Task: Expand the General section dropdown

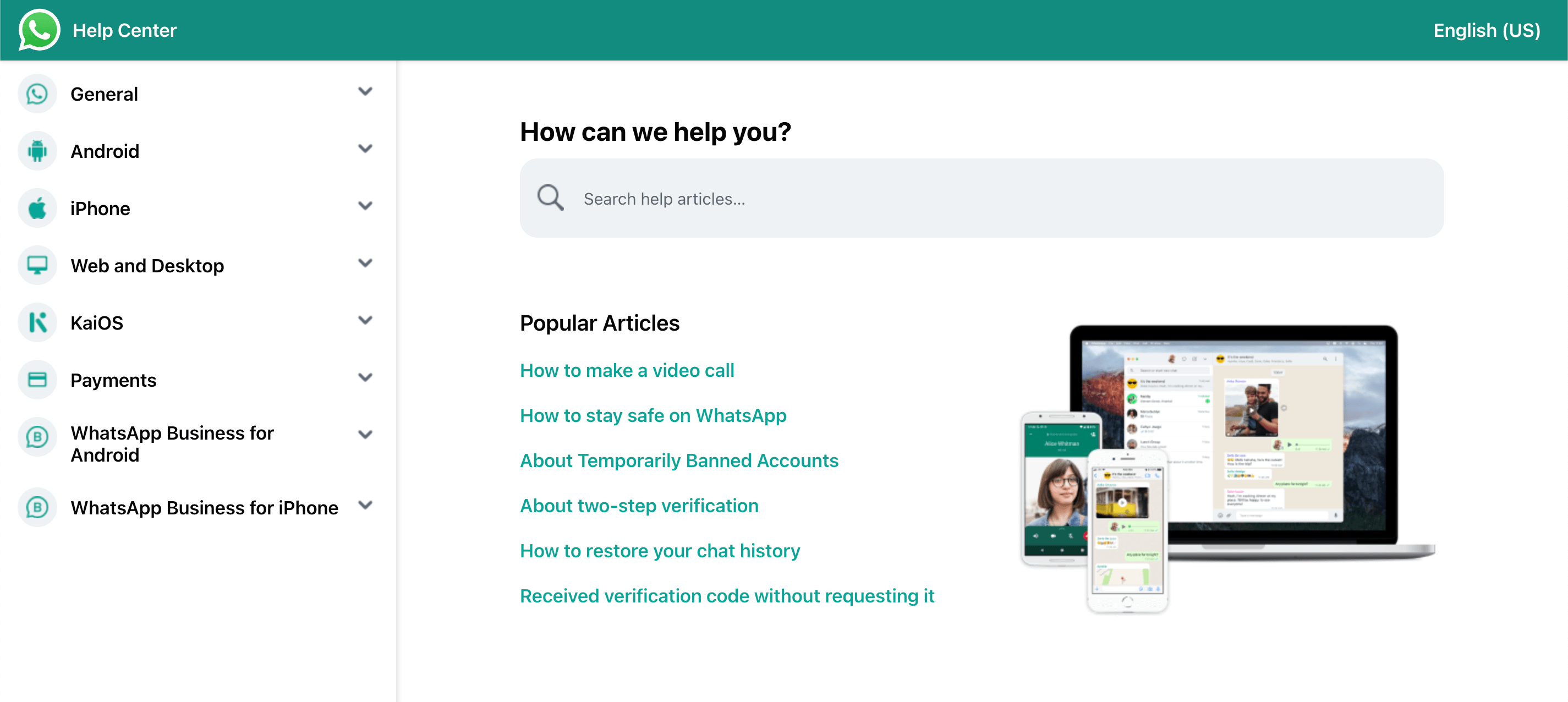Action: click(366, 94)
